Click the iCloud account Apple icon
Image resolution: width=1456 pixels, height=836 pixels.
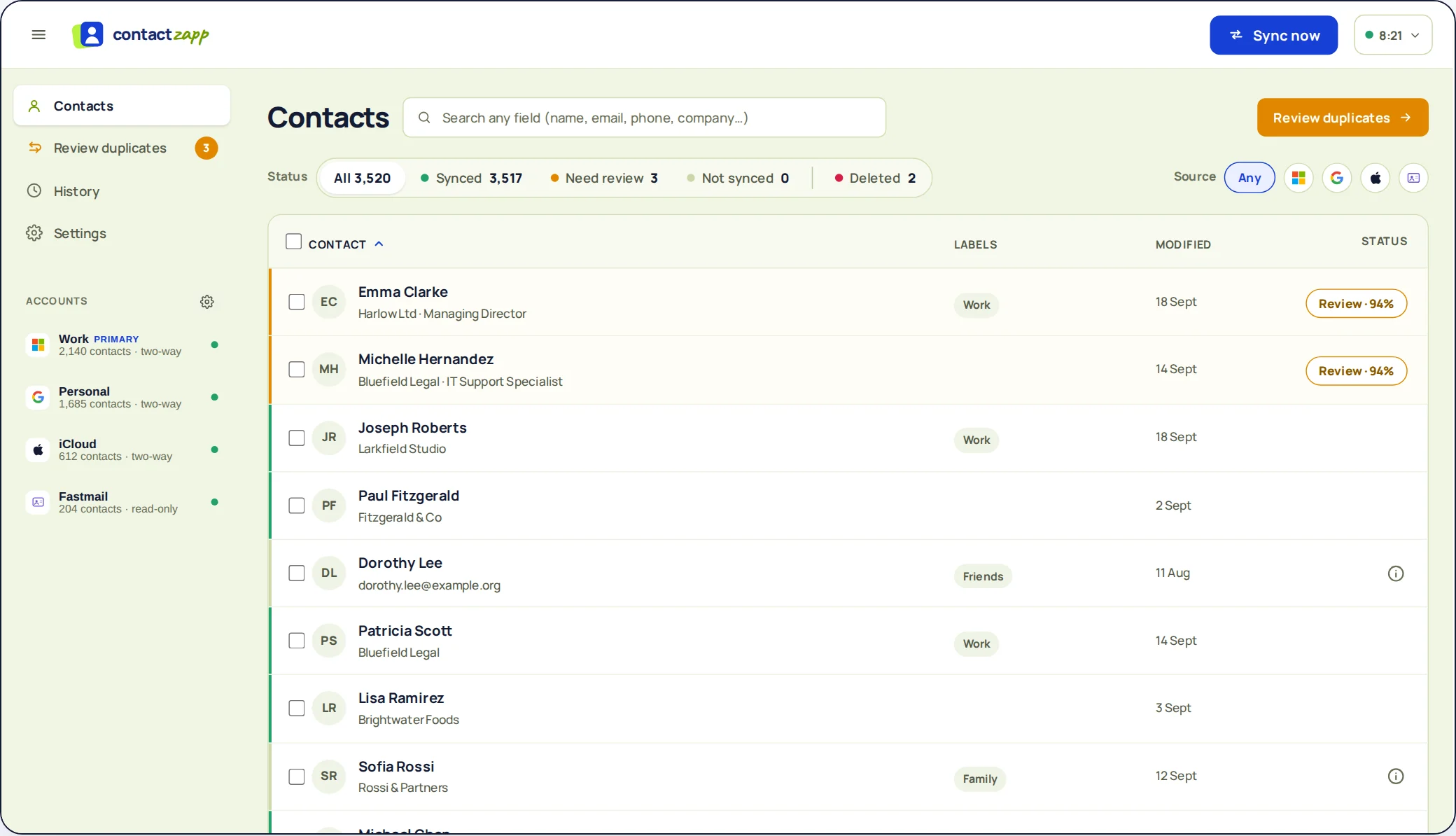coord(38,450)
